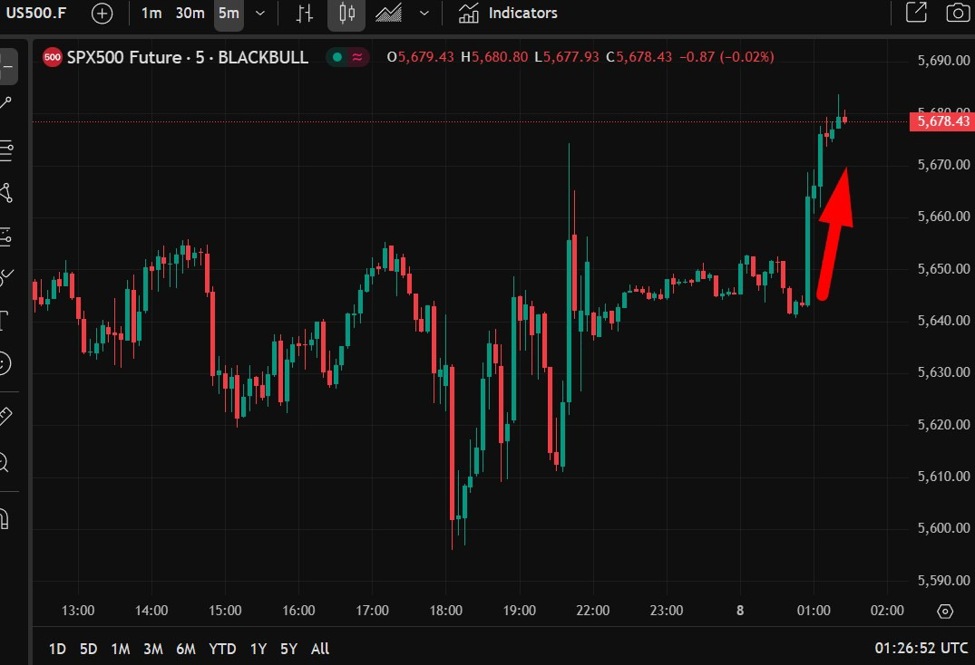This screenshot has width=975, height=665.
Task: Select the ruler measure tool
Action: coord(5,415)
